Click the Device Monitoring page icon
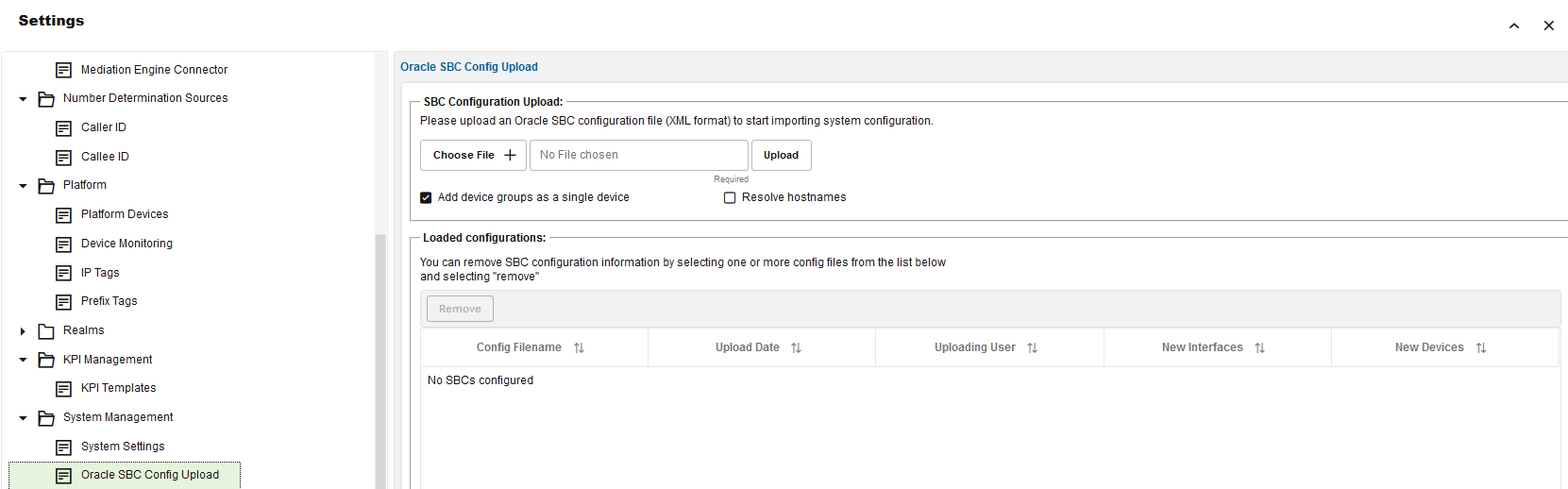Screen dimensions: 1568x489 (63, 244)
